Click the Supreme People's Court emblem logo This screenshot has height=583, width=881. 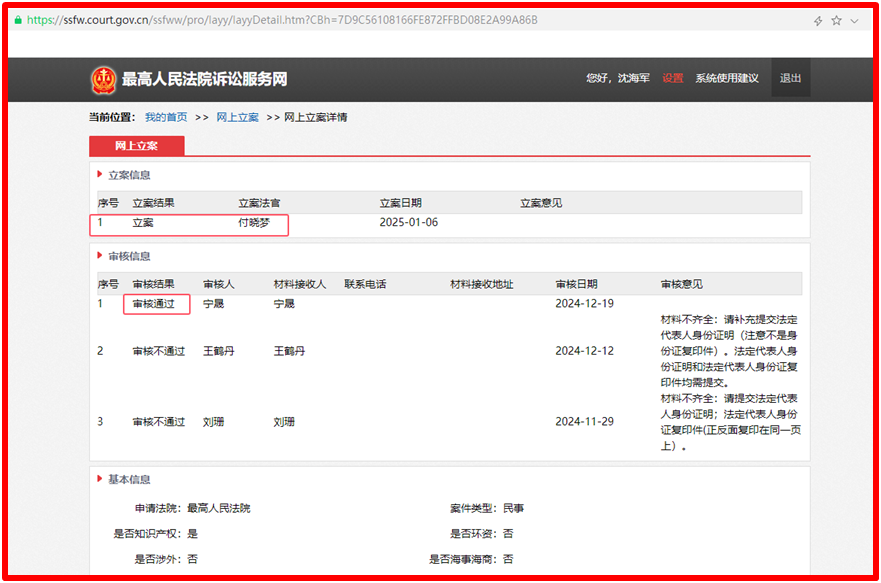point(103,79)
